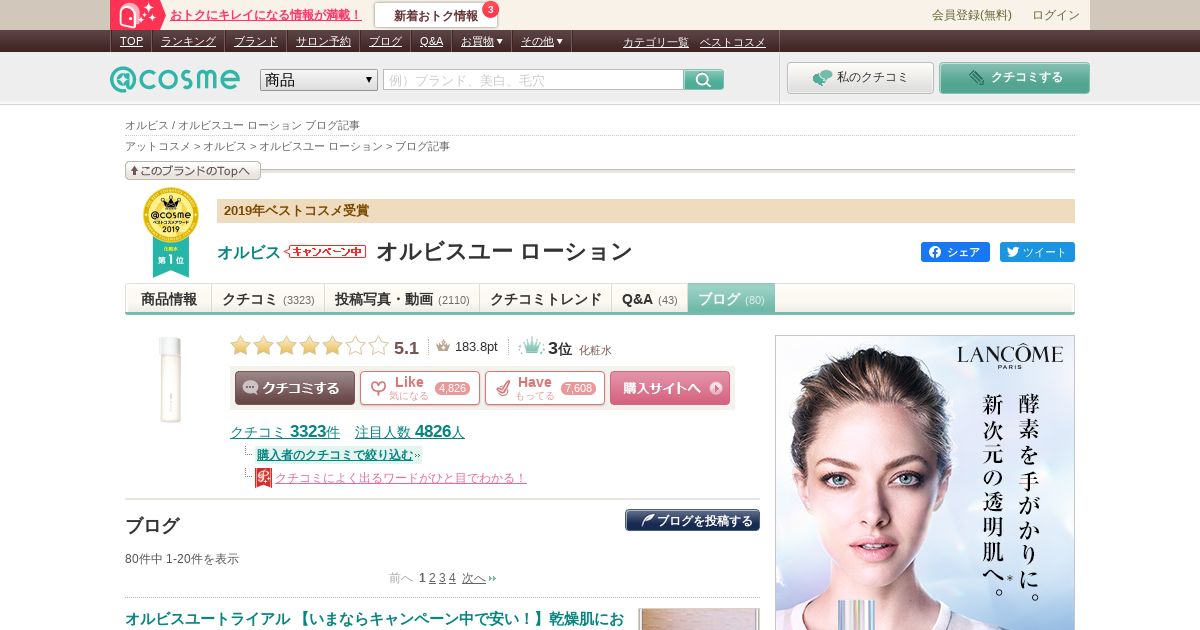Open the pink lock sparkle icon
The height and width of the screenshot is (630, 1200).
[x=138, y=15]
